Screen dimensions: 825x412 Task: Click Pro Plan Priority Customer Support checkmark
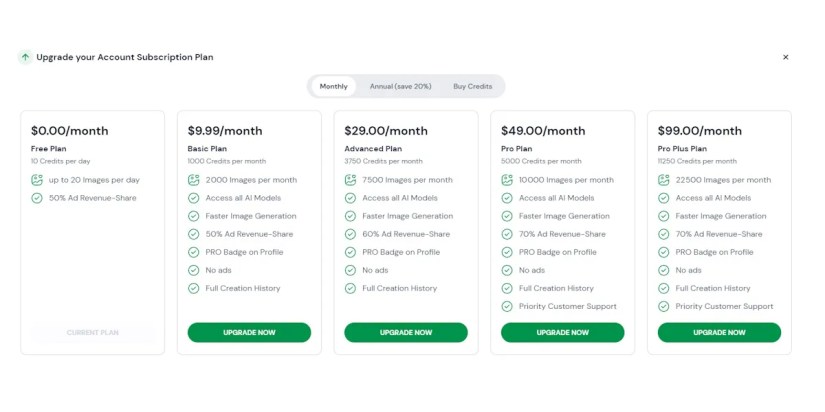click(507, 306)
